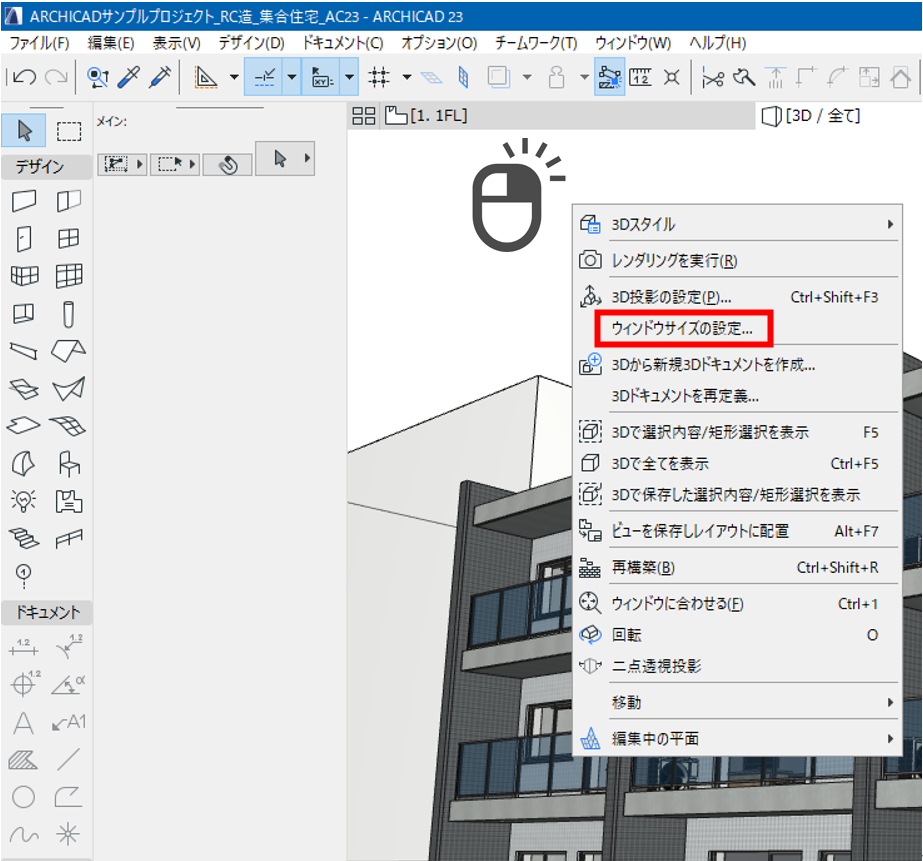
Task: Select the Wall tool icon
Action: click(24, 201)
